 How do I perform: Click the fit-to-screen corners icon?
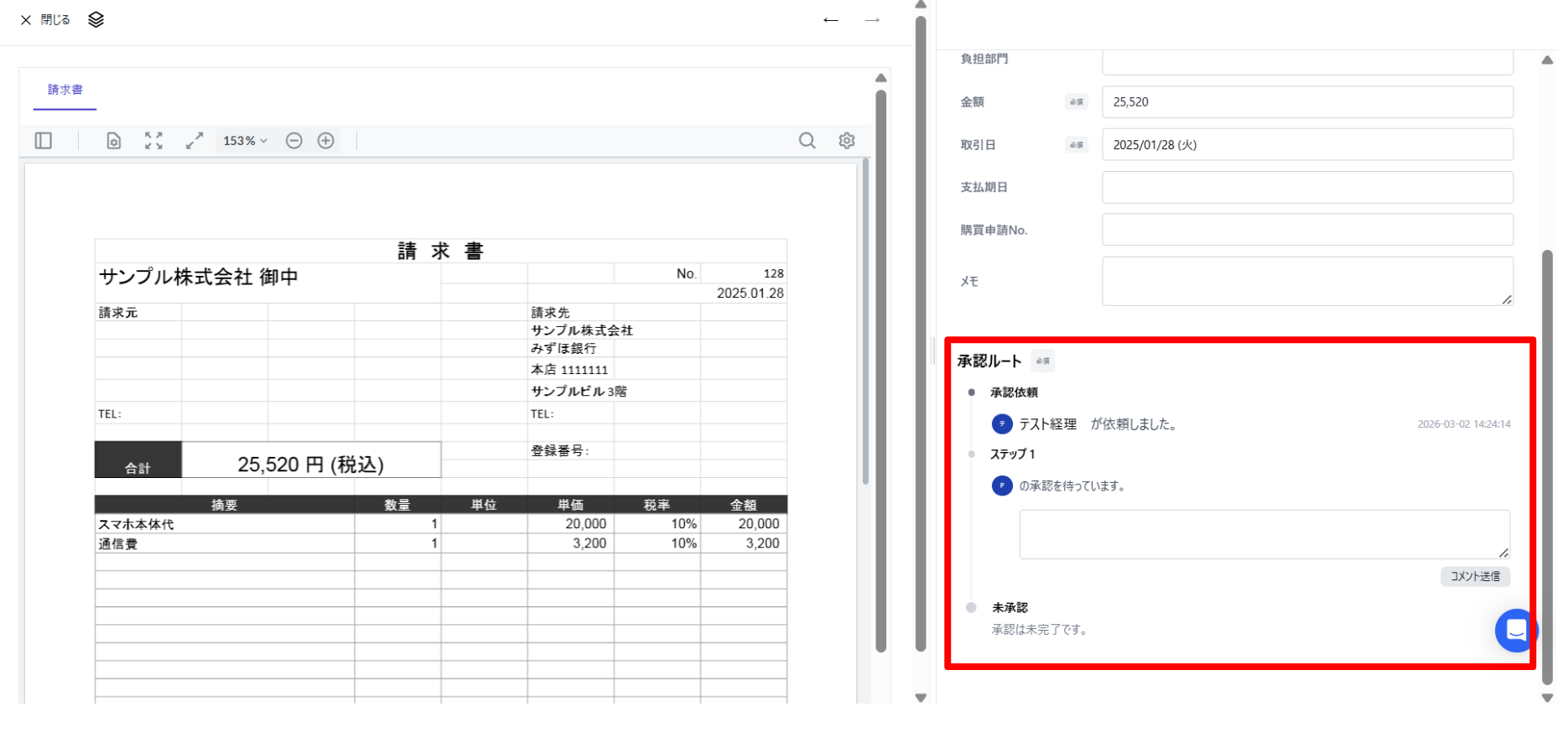153,141
